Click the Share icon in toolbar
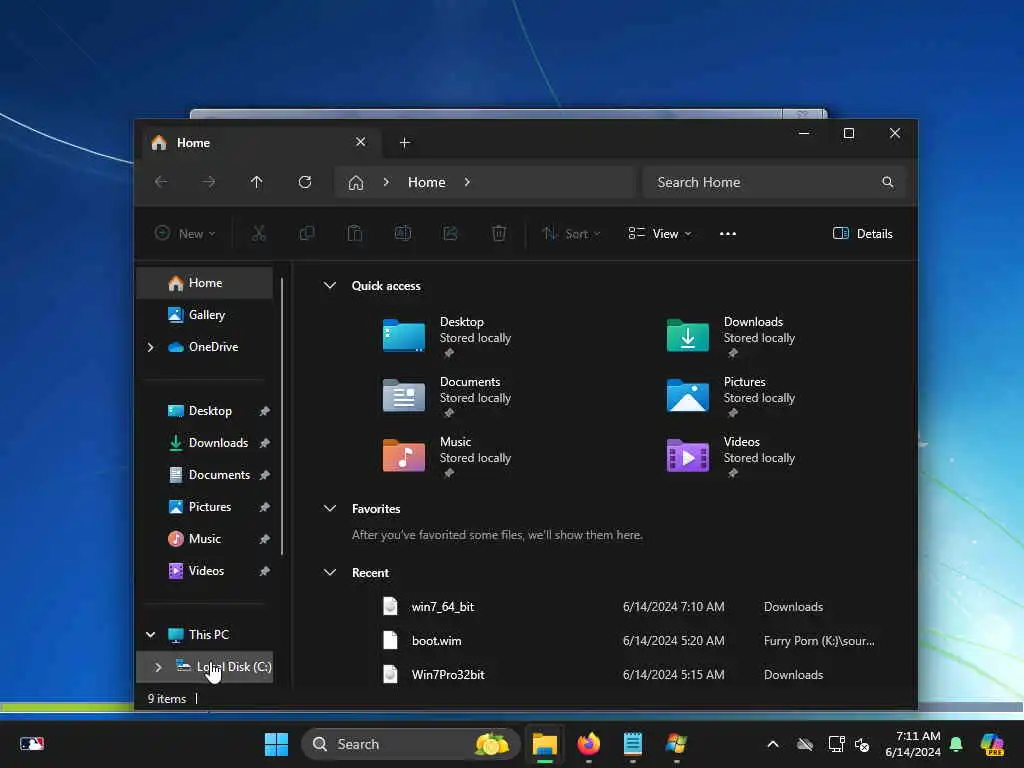1024x768 pixels. click(x=451, y=233)
